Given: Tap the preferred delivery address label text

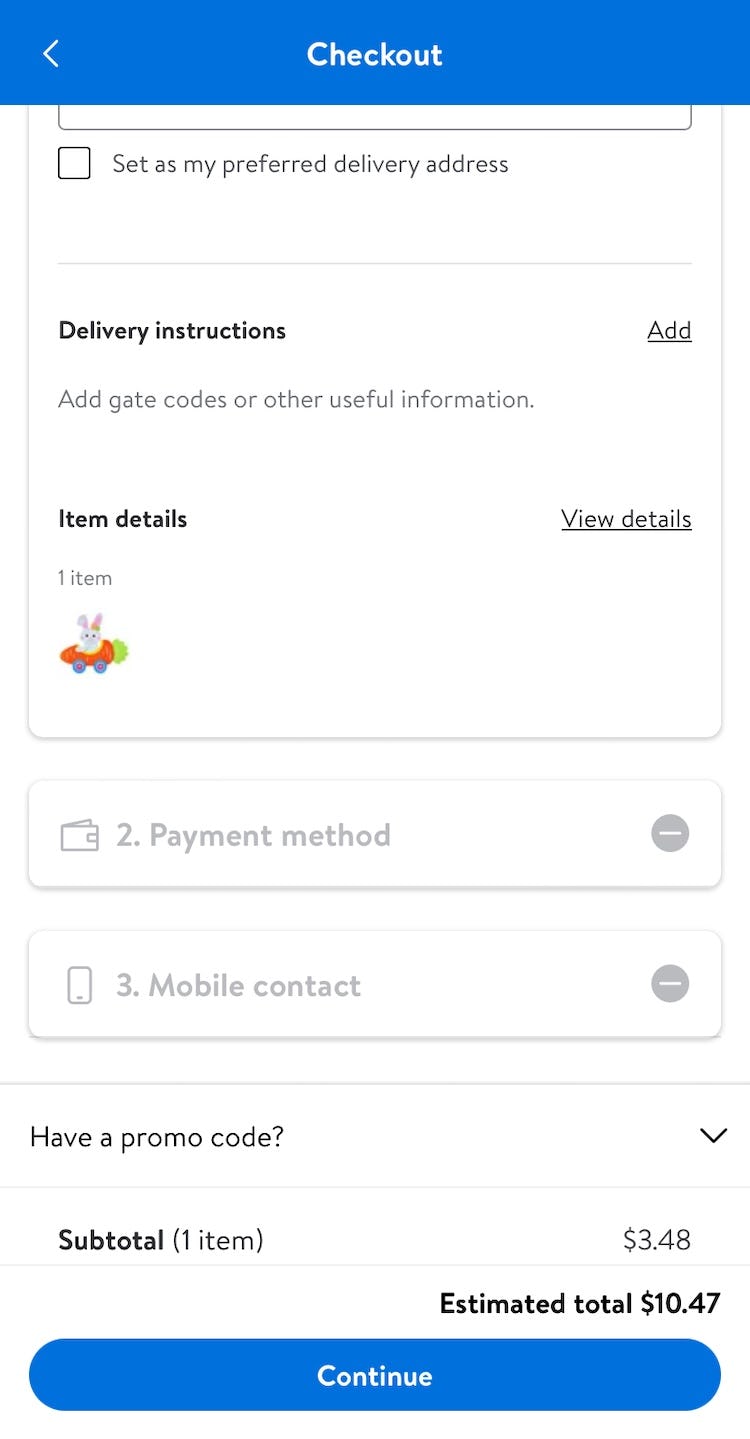Looking at the screenshot, I should coord(310,164).
